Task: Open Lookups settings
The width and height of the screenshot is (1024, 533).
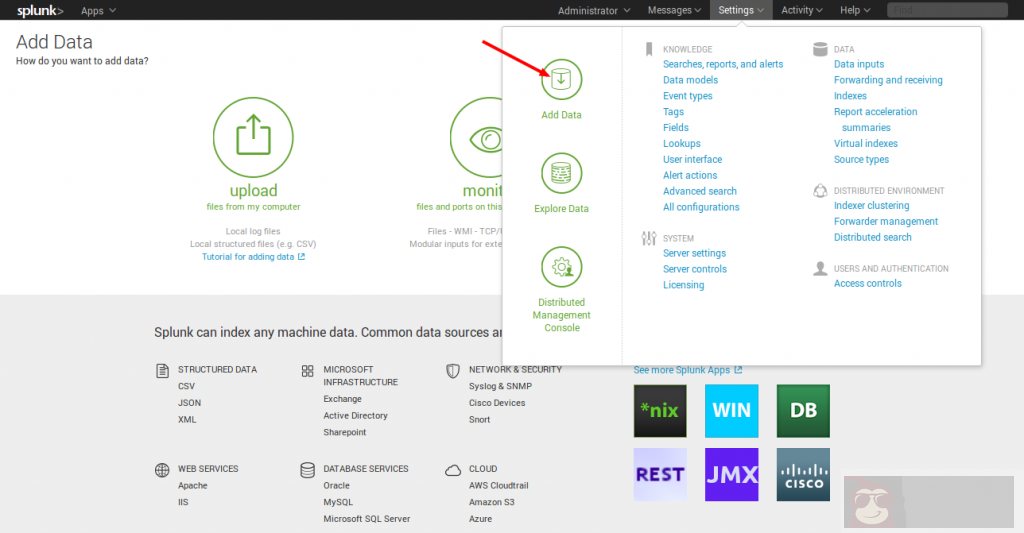Action: coord(682,144)
